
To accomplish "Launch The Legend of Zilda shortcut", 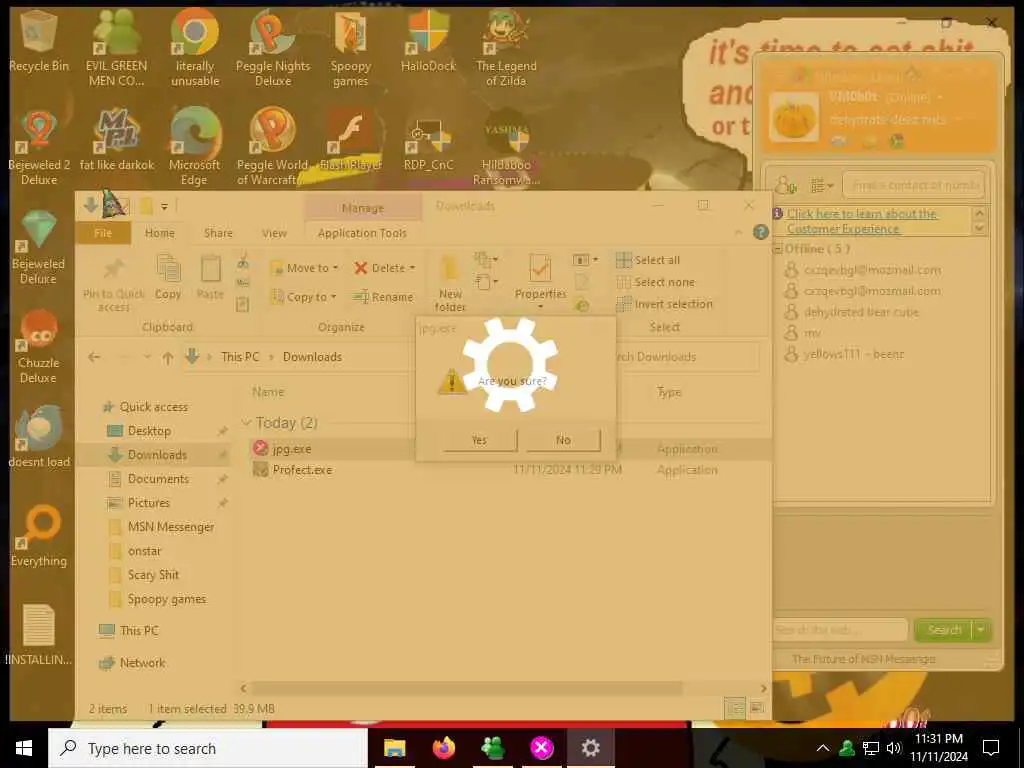I will point(506,48).
